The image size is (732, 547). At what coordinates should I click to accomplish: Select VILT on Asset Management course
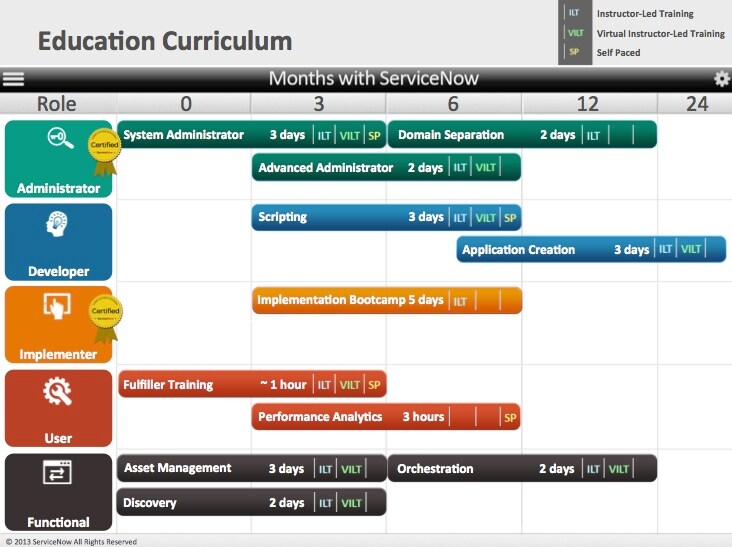pyautogui.click(x=351, y=469)
